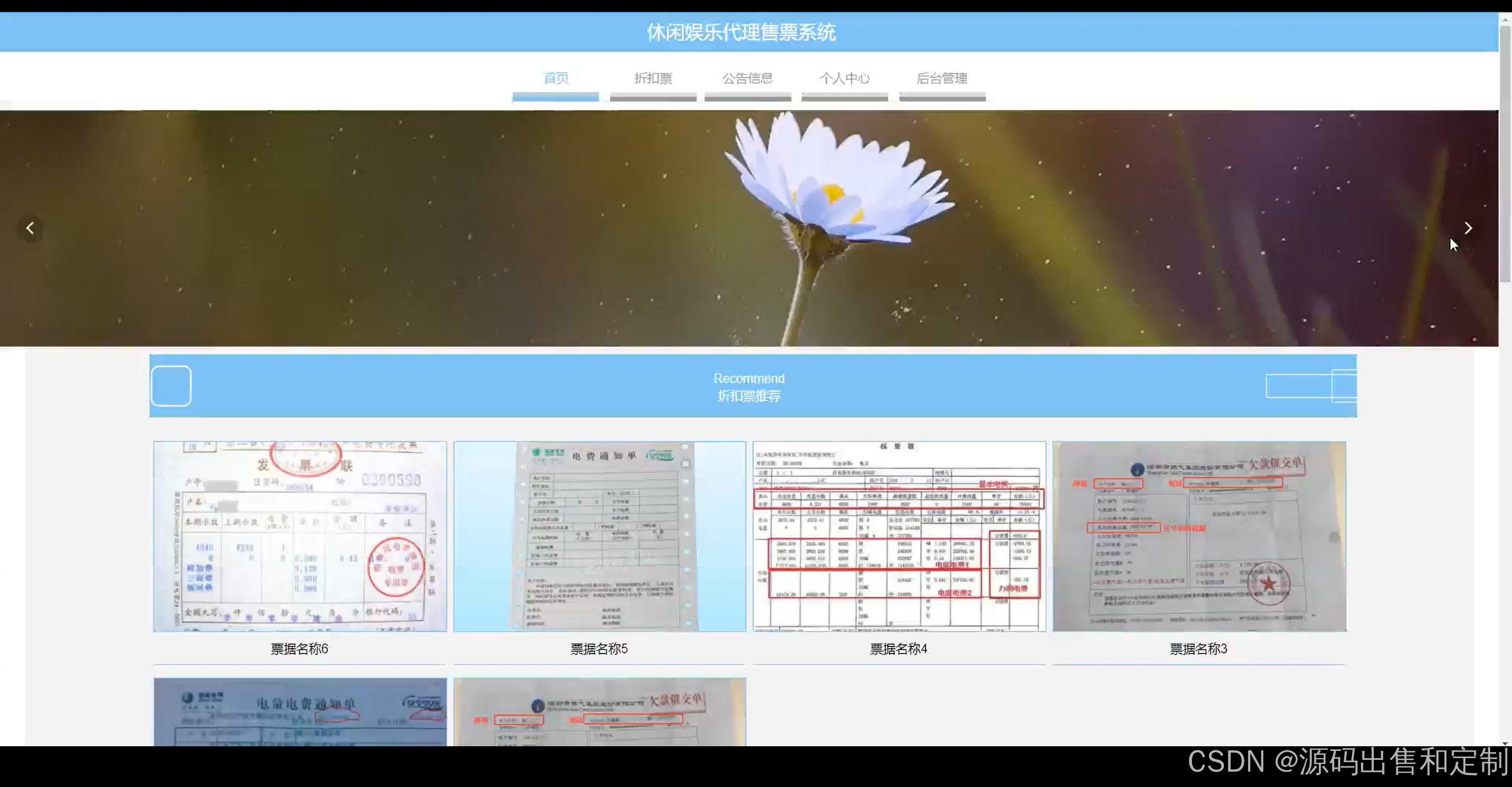Open thumbnail image for 票据名称4
The width and height of the screenshot is (1512, 787).
click(899, 536)
